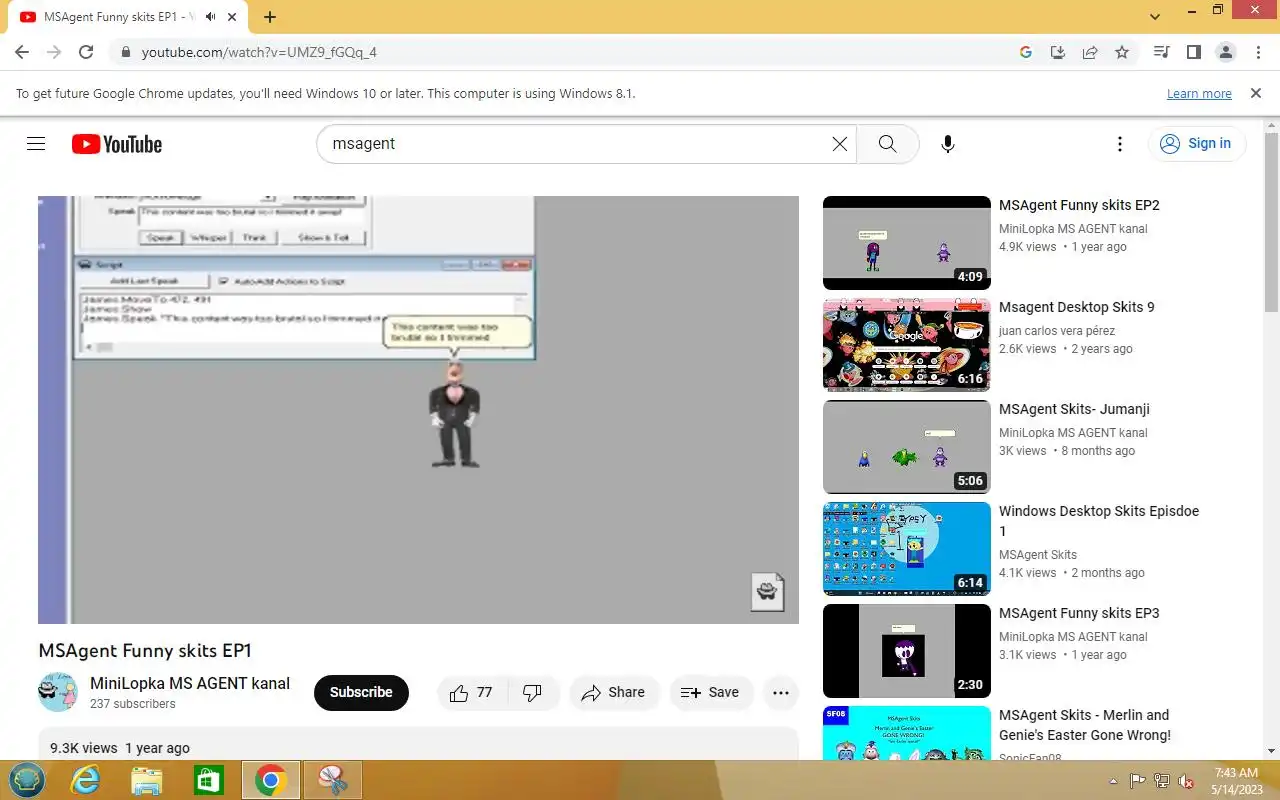Open MSAgent Skits- Jumanji thumbnail

[x=907, y=447]
